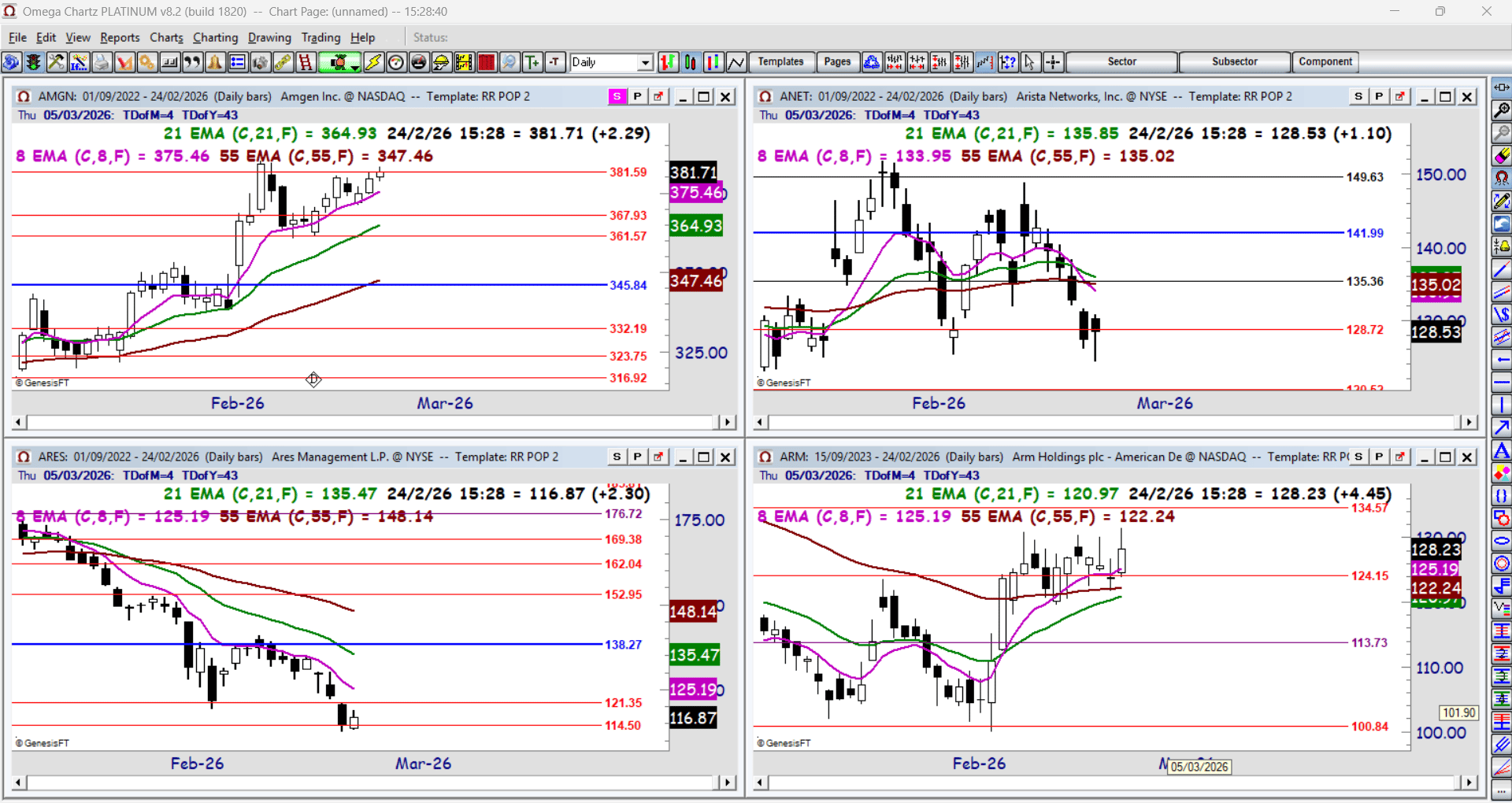Click the 101.90 price label on ARM chart
Screen dimensions: 1512x803
1458,713
